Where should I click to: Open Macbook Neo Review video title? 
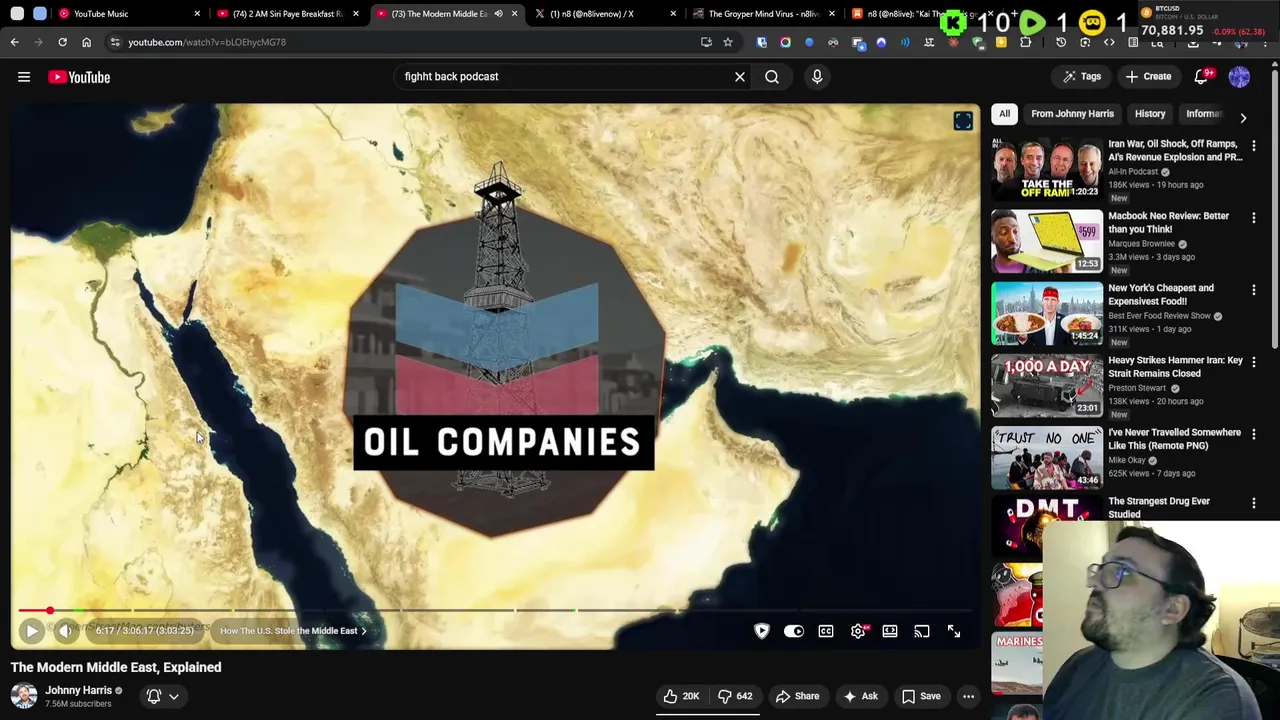[x=1168, y=222]
